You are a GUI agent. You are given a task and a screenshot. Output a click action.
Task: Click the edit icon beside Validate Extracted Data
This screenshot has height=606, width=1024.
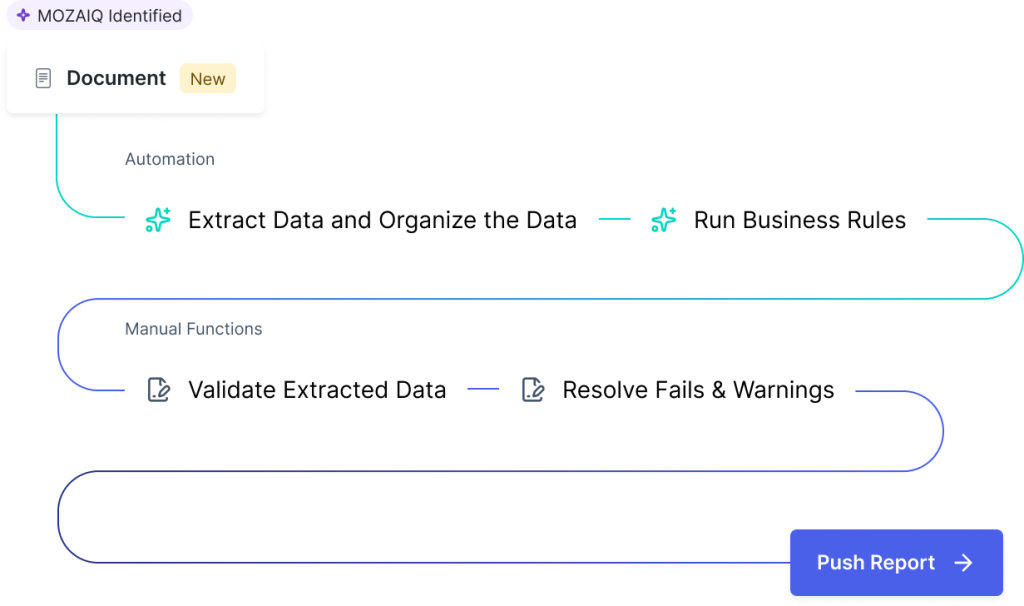pos(158,390)
